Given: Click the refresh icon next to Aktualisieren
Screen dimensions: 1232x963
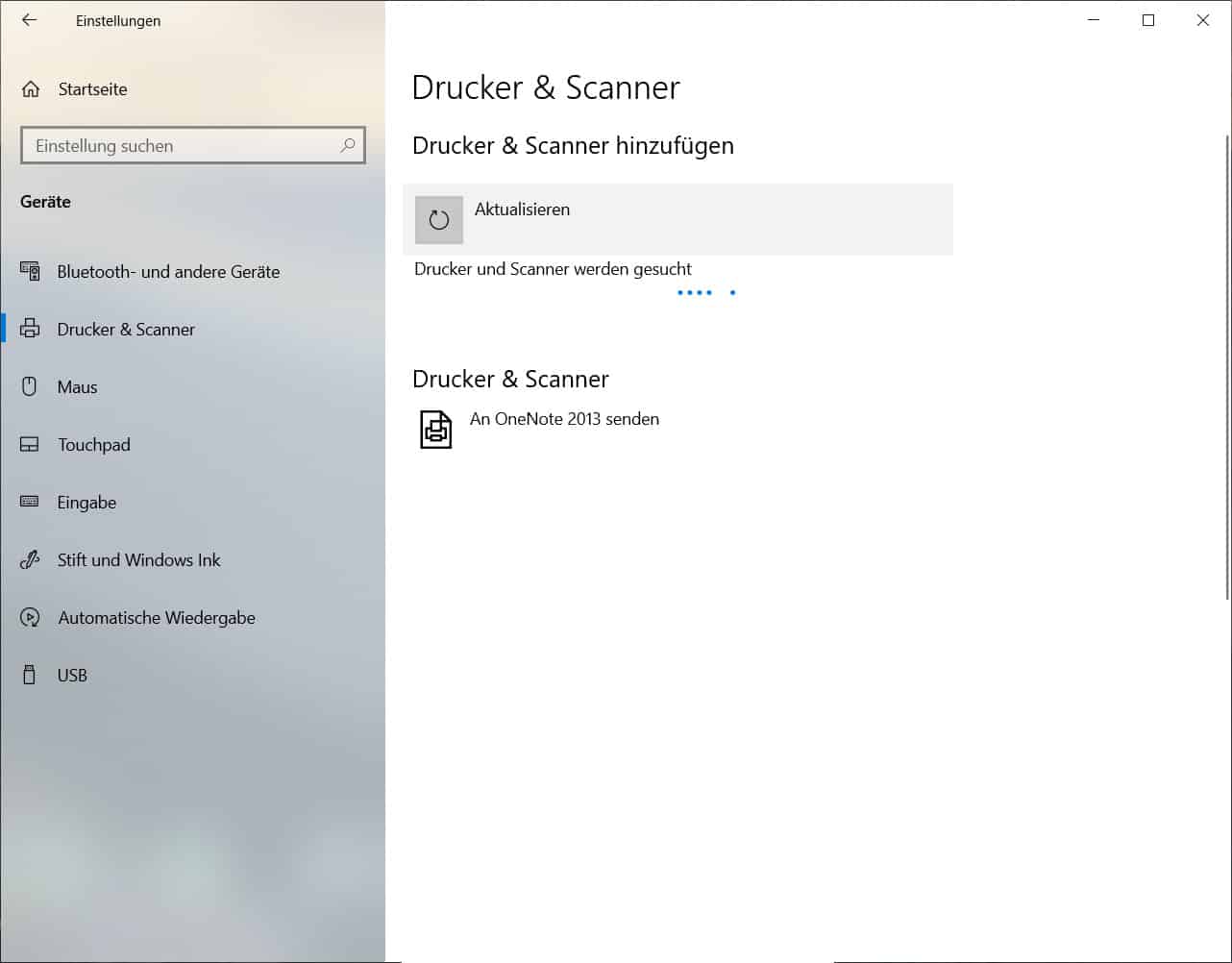Looking at the screenshot, I should [x=439, y=219].
